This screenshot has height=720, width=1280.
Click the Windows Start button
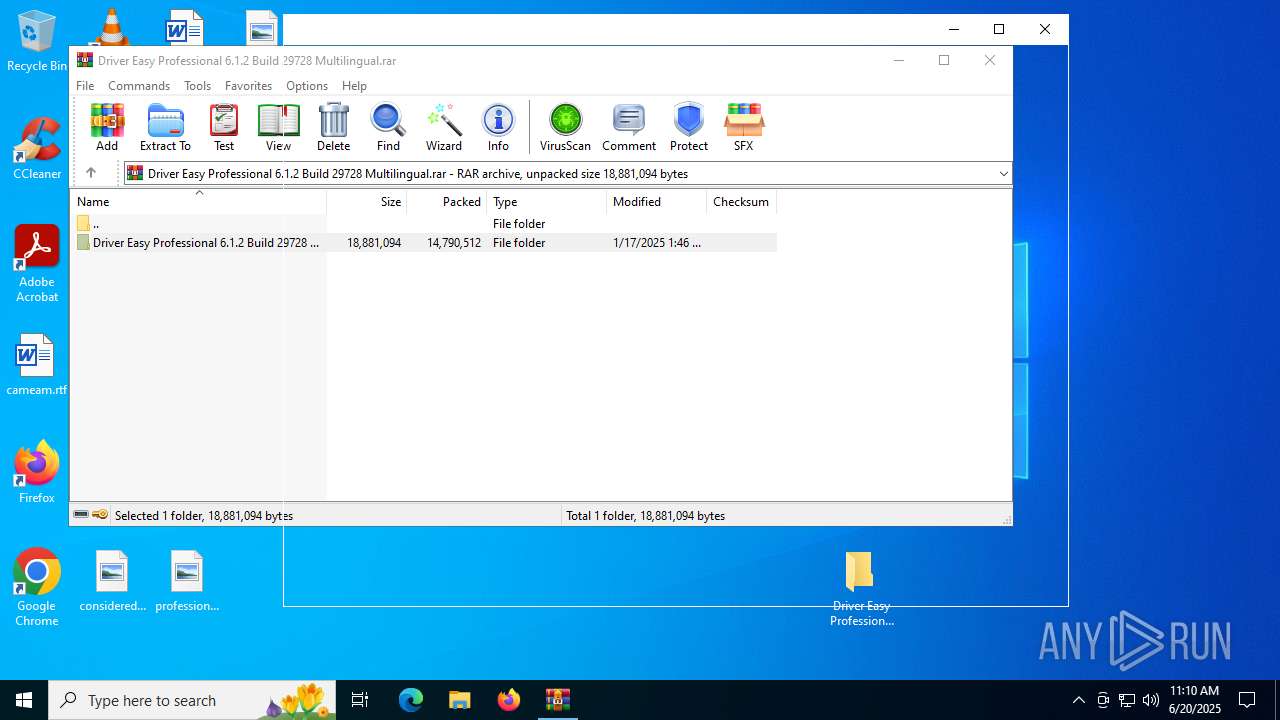[x=24, y=700]
